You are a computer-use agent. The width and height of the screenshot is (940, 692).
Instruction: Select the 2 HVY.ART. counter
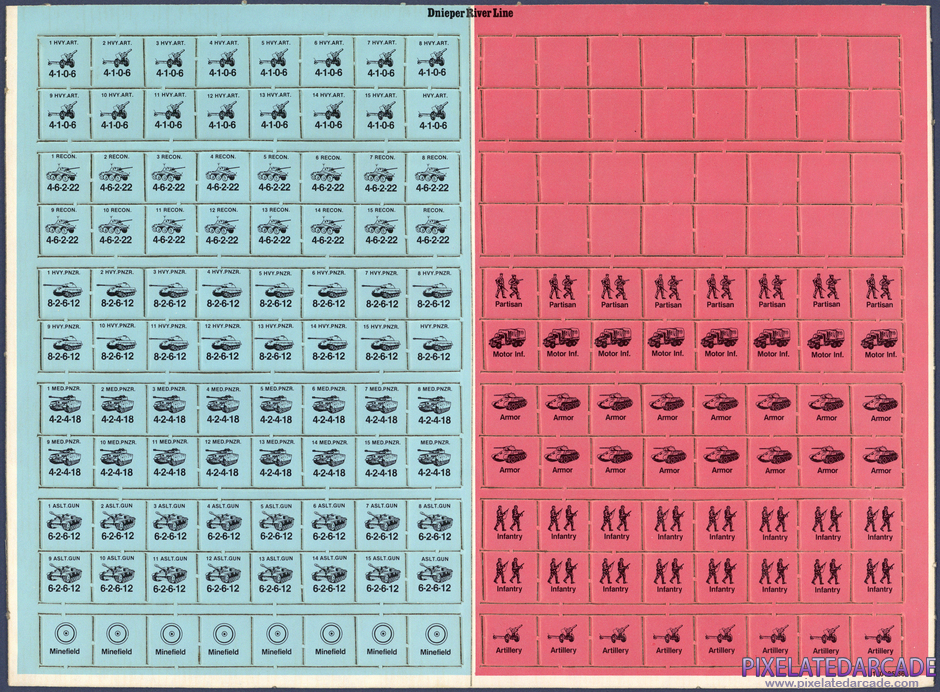pos(116,60)
